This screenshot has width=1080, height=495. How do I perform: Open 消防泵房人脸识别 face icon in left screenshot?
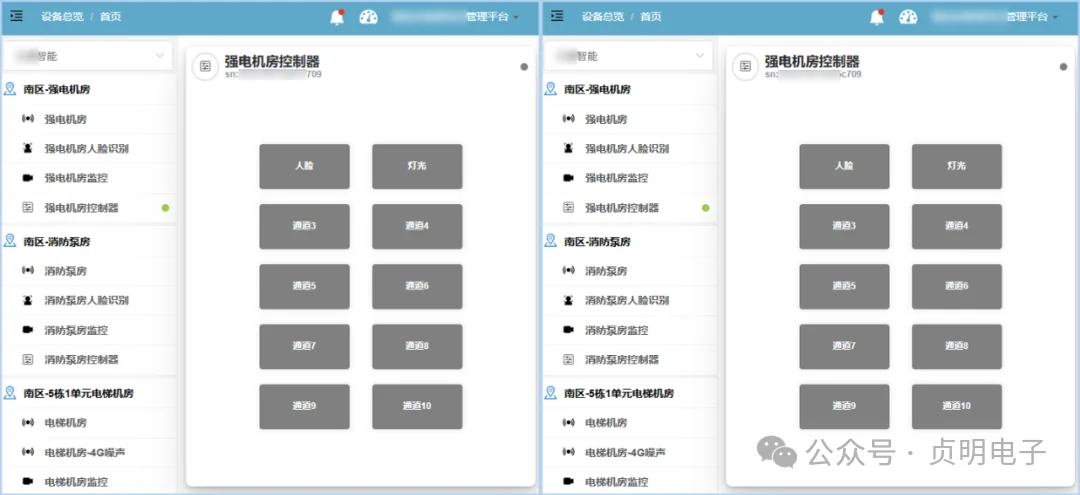click(28, 300)
